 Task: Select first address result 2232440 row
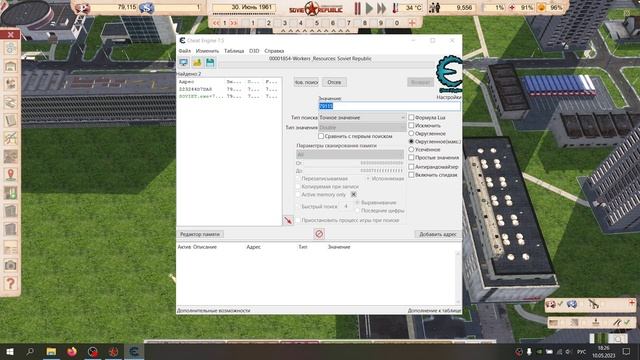[x=229, y=89]
